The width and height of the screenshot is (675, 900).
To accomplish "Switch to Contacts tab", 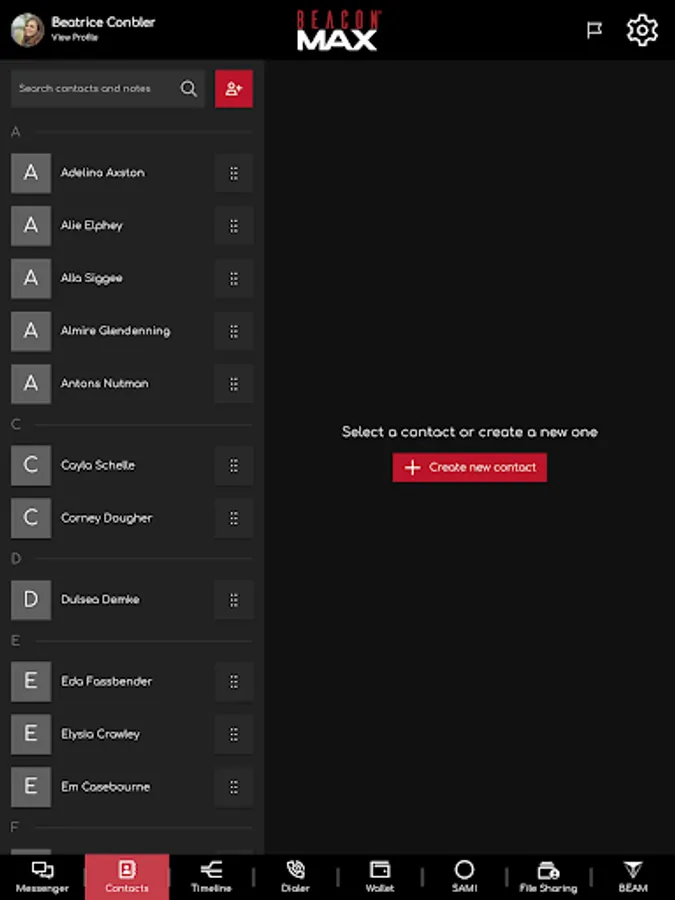I will [127, 877].
